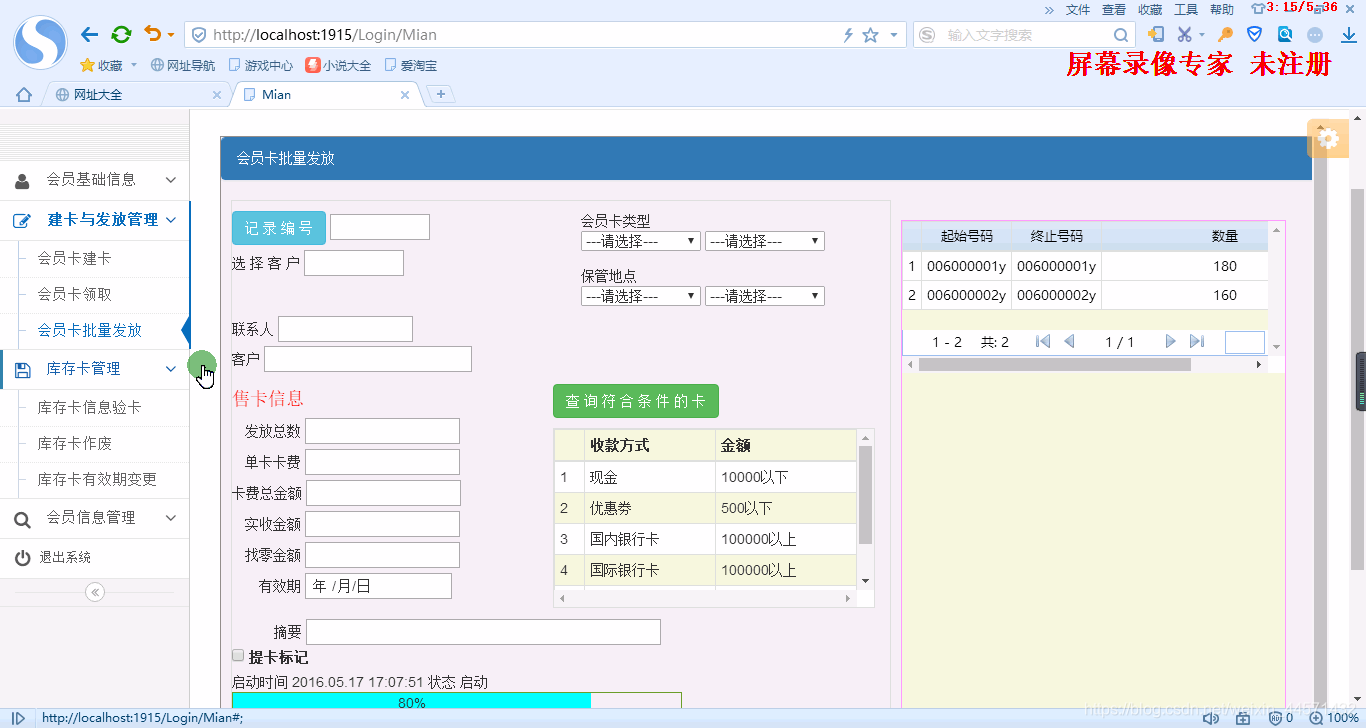Click the magnifier search icon in search box
The width and height of the screenshot is (1366, 728).
point(1122,35)
